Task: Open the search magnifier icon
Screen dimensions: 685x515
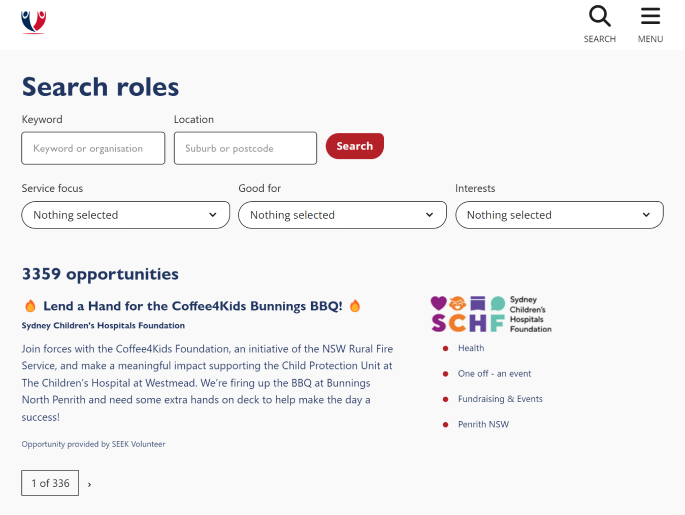Action: point(600,16)
